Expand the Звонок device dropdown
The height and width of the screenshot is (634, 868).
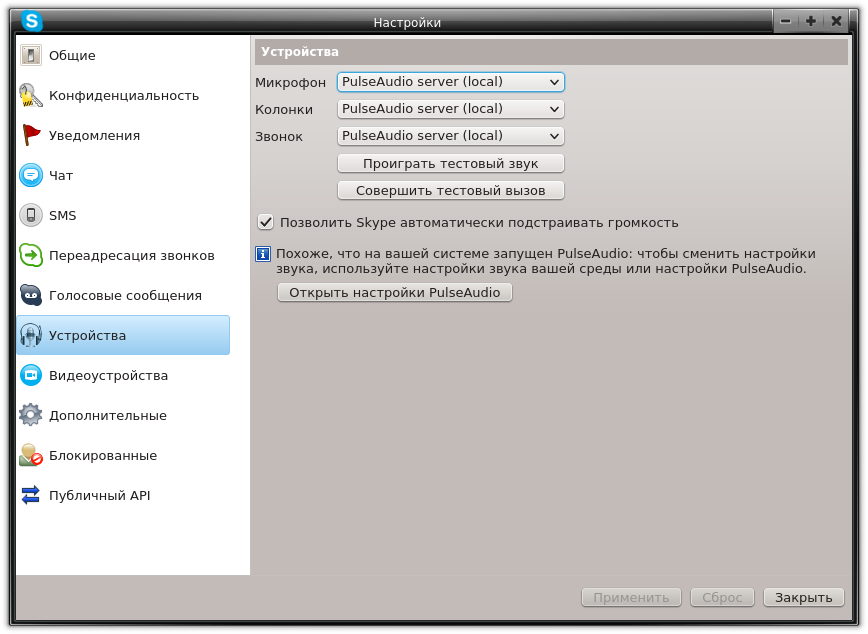click(x=450, y=136)
